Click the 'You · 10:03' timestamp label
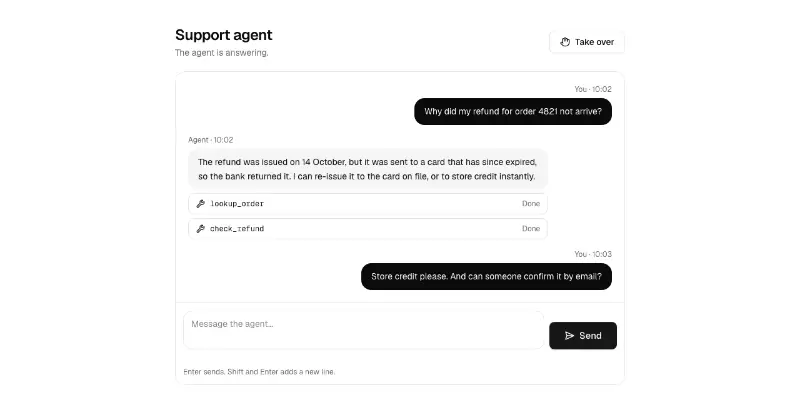800x400 pixels. click(593, 254)
